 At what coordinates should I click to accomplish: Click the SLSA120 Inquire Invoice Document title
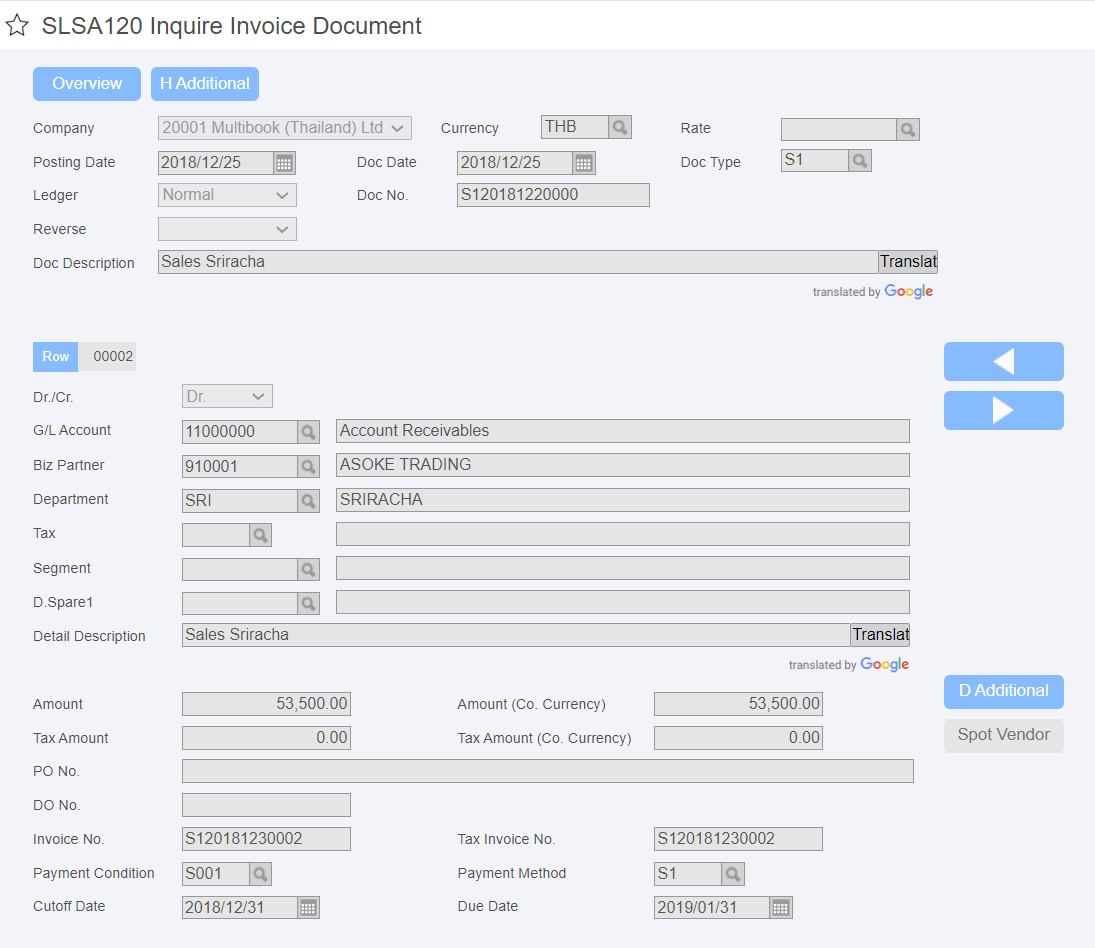(x=231, y=26)
